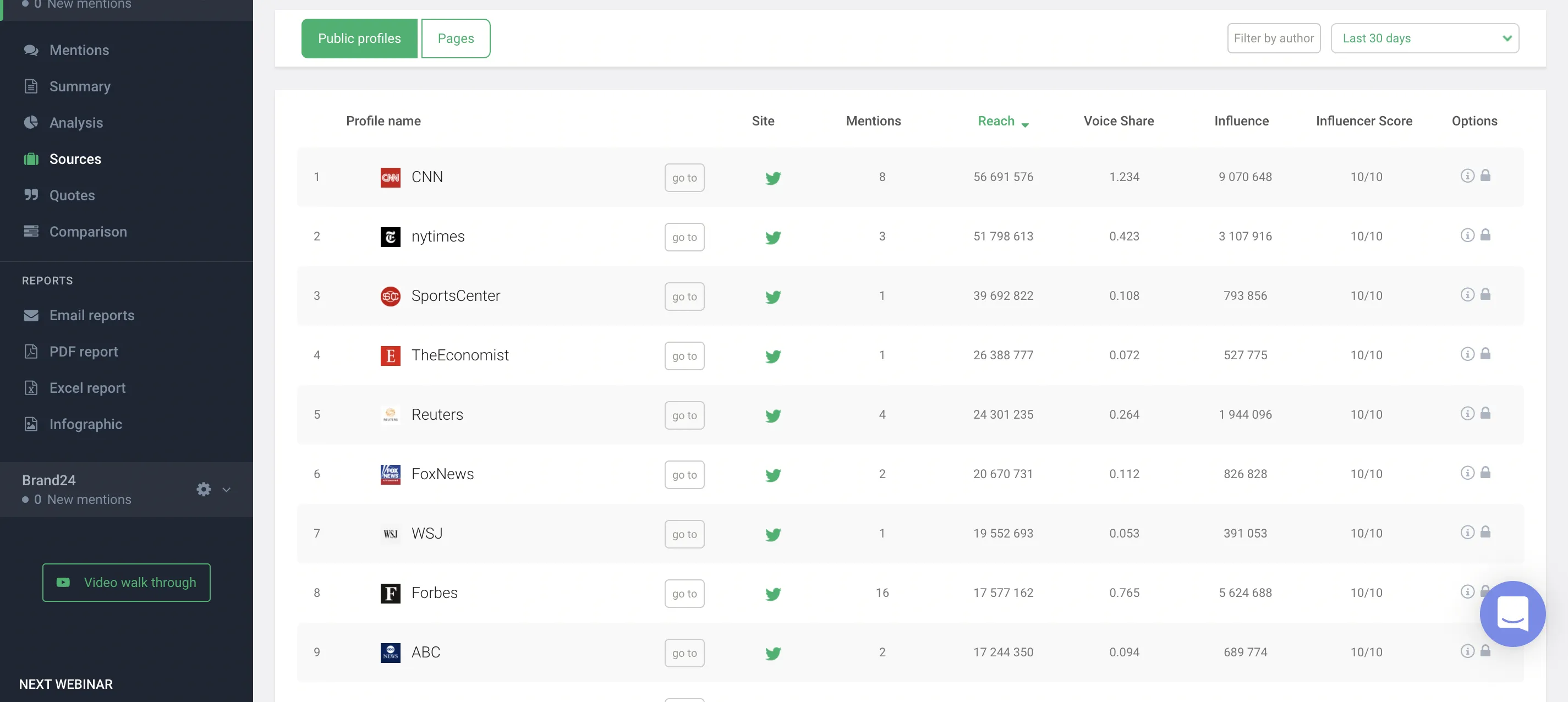Click the info icon for CNN

pos(1467,176)
